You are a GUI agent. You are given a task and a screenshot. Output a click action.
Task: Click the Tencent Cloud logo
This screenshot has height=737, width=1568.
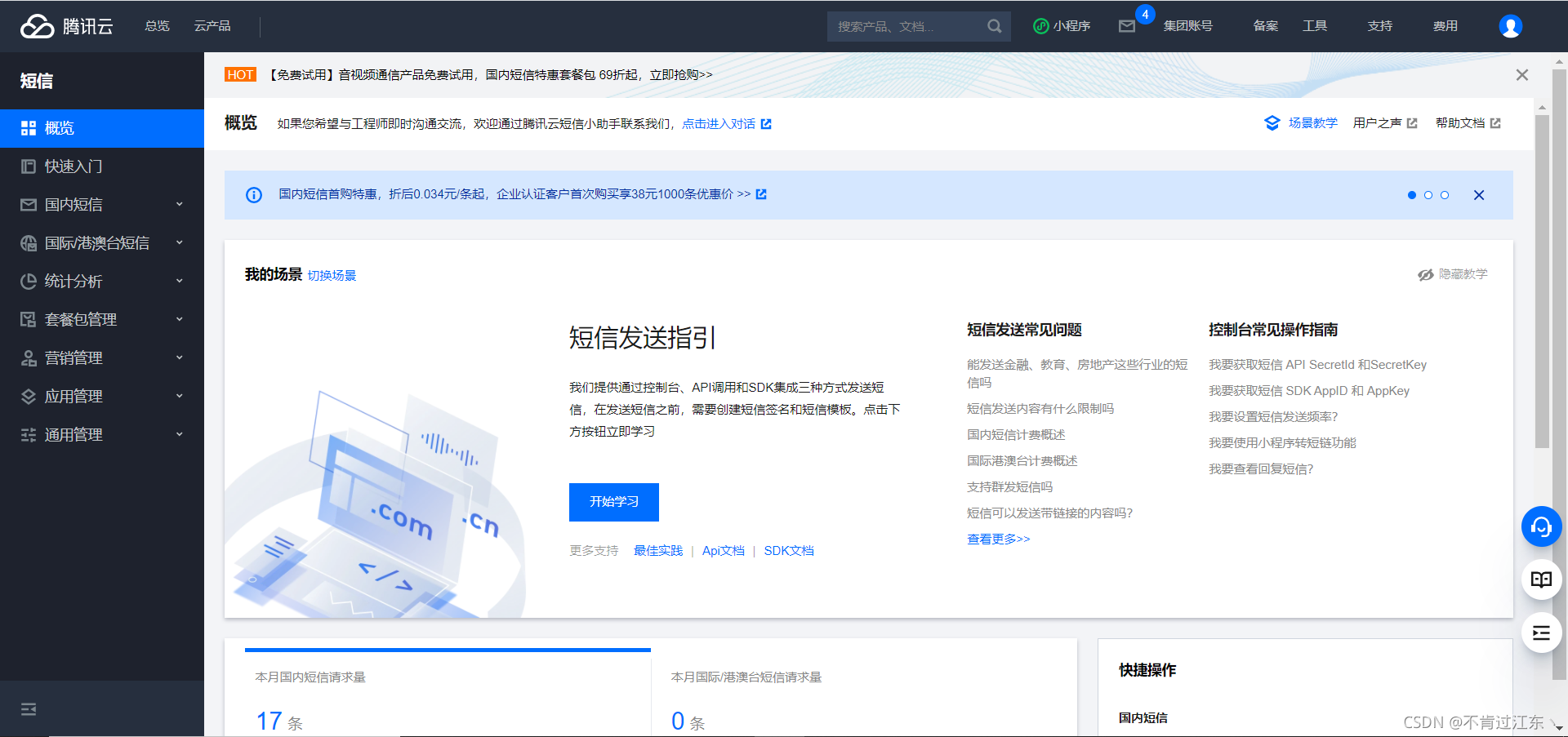coord(66,26)
